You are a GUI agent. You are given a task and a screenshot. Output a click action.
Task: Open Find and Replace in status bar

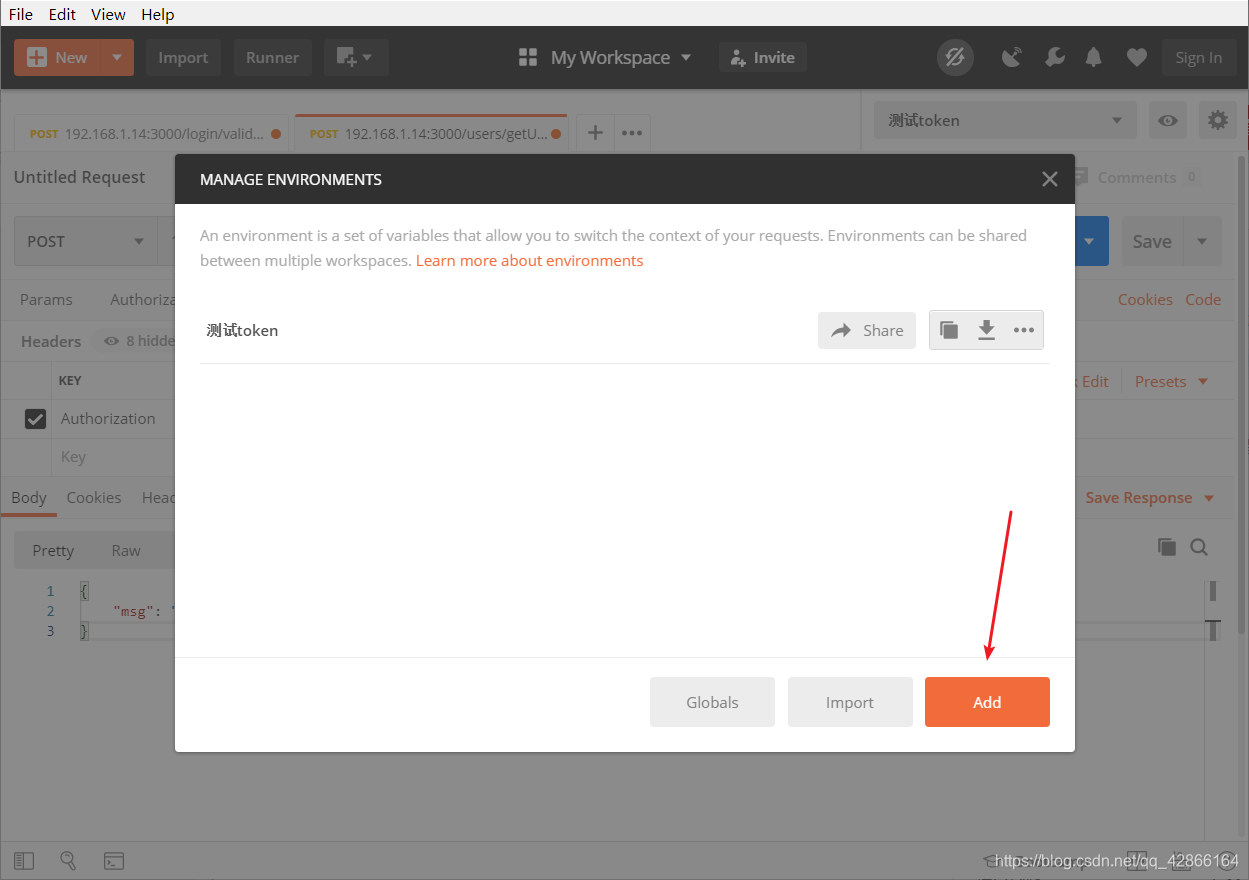69,860
